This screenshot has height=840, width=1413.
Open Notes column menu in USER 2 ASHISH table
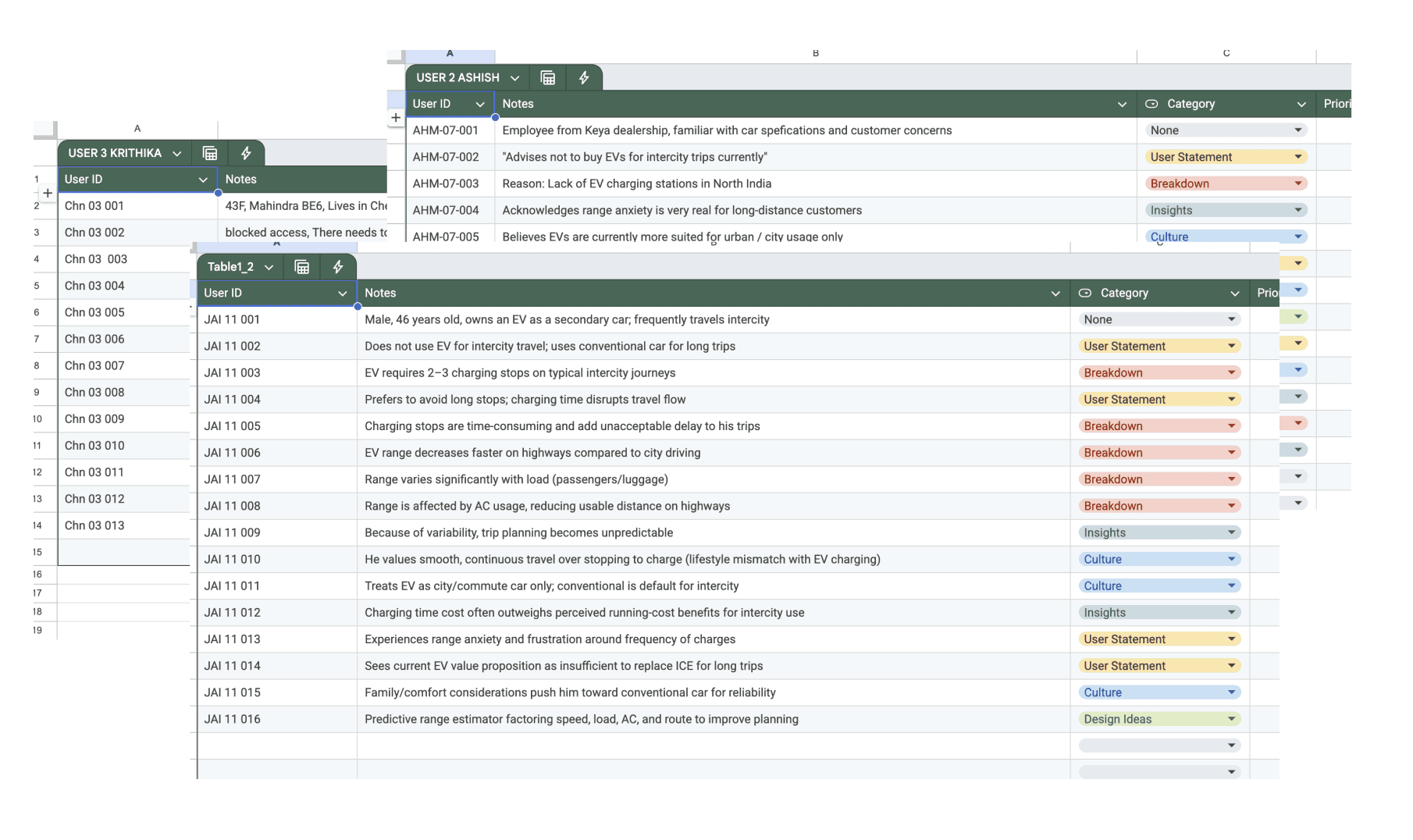(x=1122, y=105)
